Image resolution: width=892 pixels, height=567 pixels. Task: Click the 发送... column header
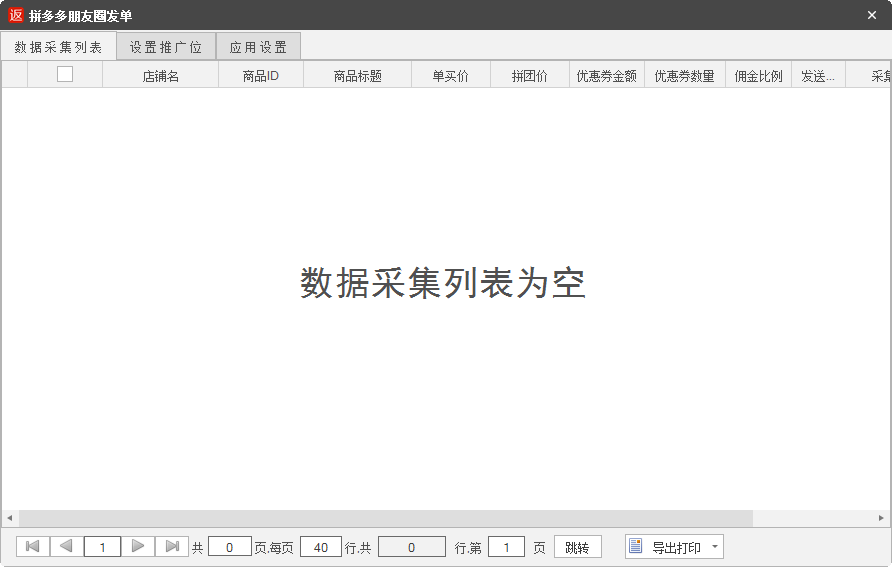[x=819, y=75]
